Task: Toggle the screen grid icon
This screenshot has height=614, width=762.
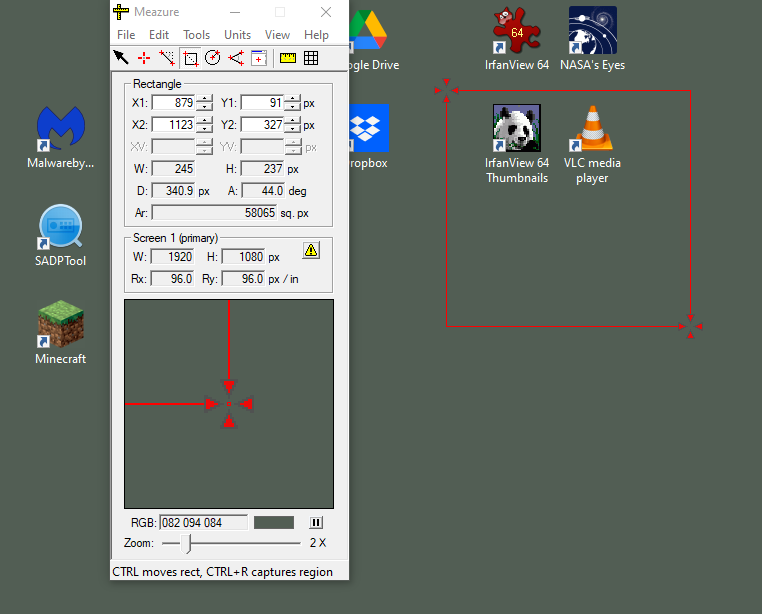Action: pyautogui.click(x=311, y=58)
